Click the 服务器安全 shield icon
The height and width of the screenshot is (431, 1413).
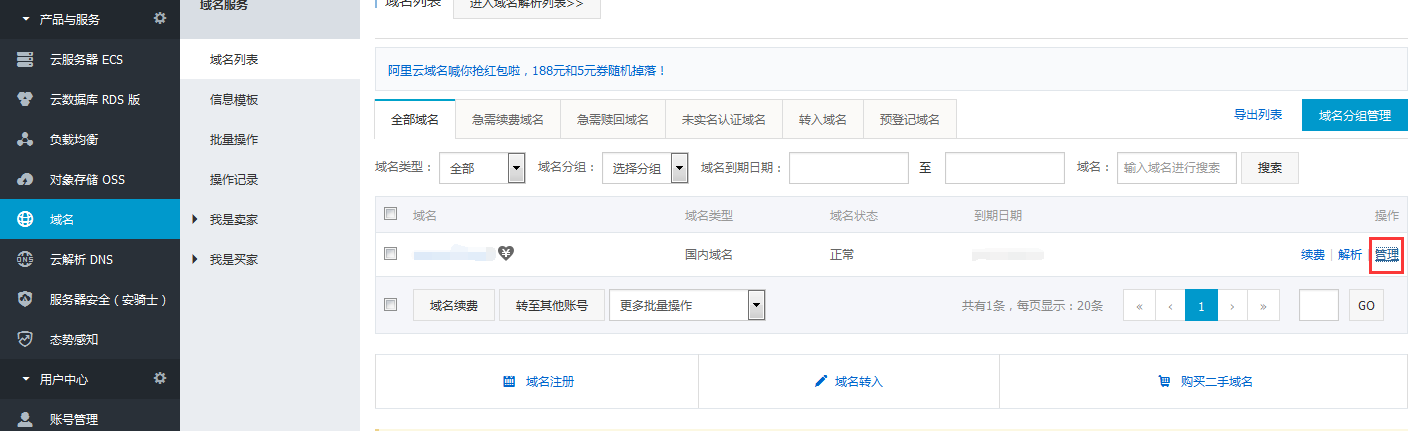pyautogui.click(x=25, y=300)
